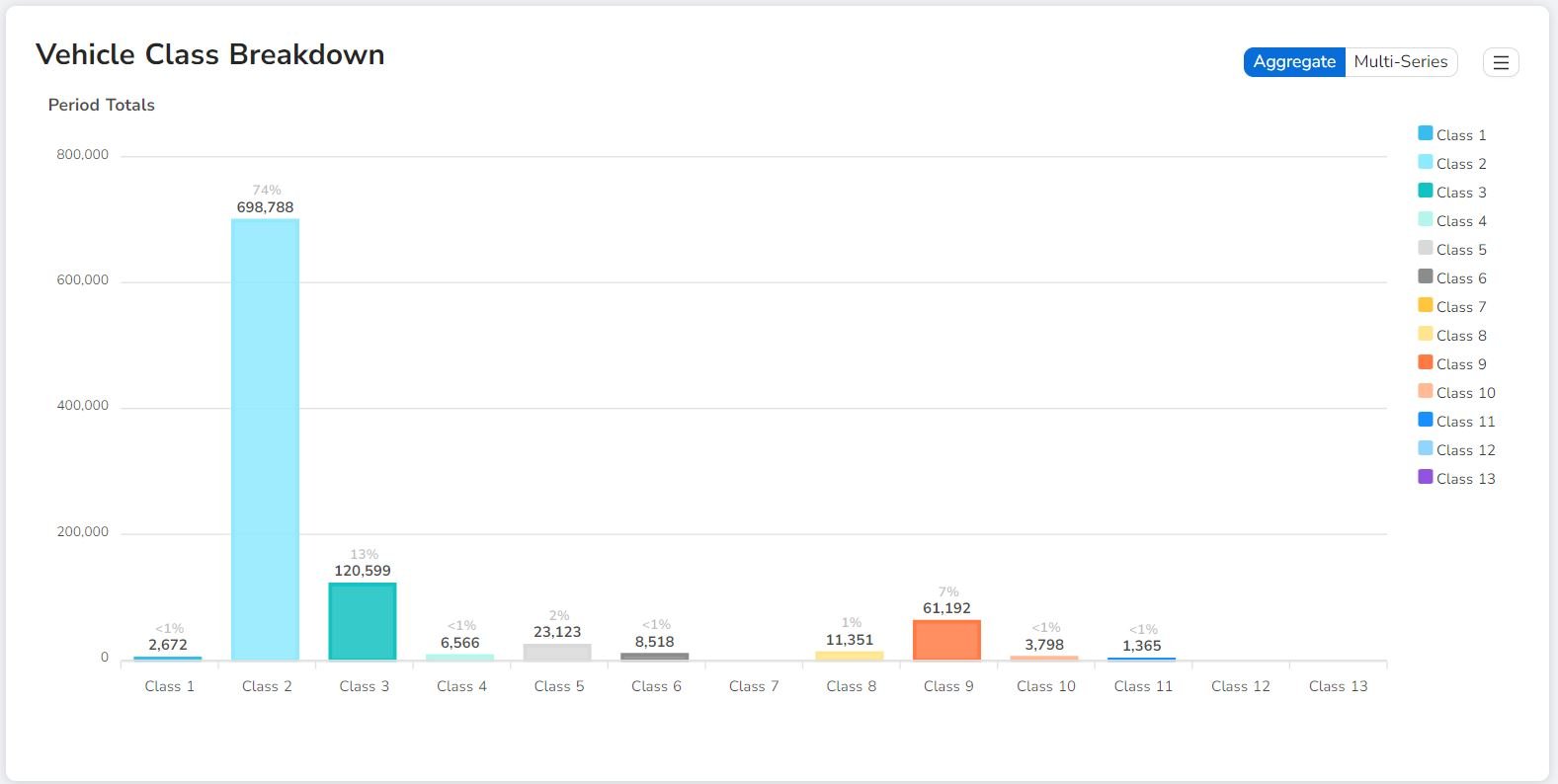Viewport: 1558px width, 784px height.
Task: Select the Aggregate view toggle
Action: (1293, 62)
